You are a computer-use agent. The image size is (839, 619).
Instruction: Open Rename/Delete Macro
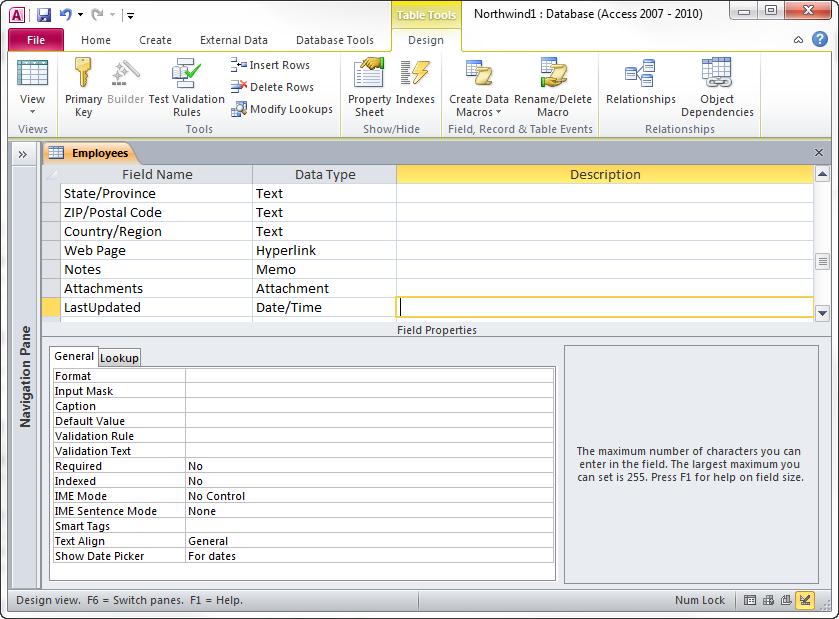point(553,88)
